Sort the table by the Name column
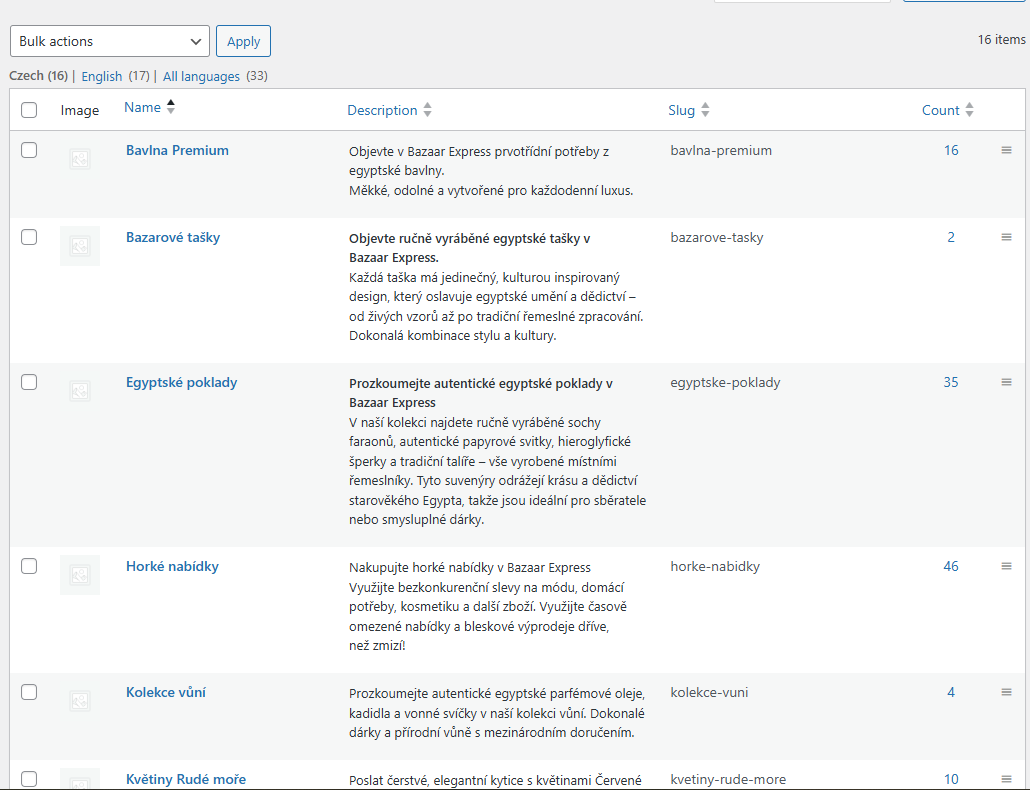This screenshot has width=1030, height=790. pos(142,108)
